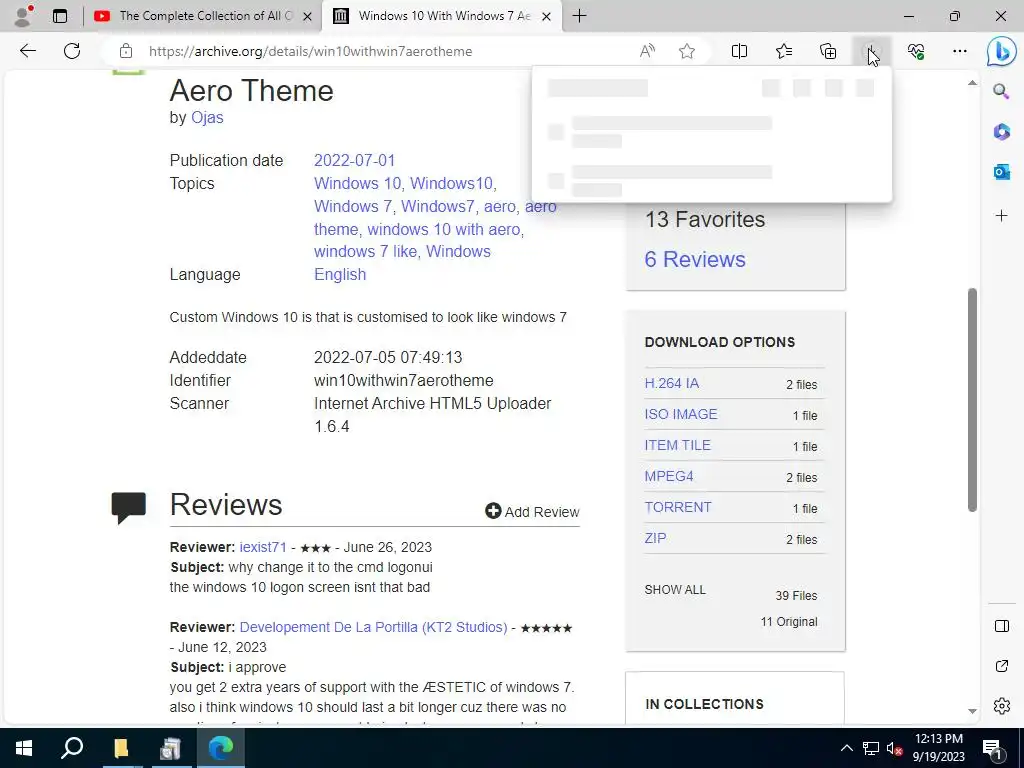Open the Edge profile avatar
The width and height of the screenshot is (1024, 768).
[24, 16]
